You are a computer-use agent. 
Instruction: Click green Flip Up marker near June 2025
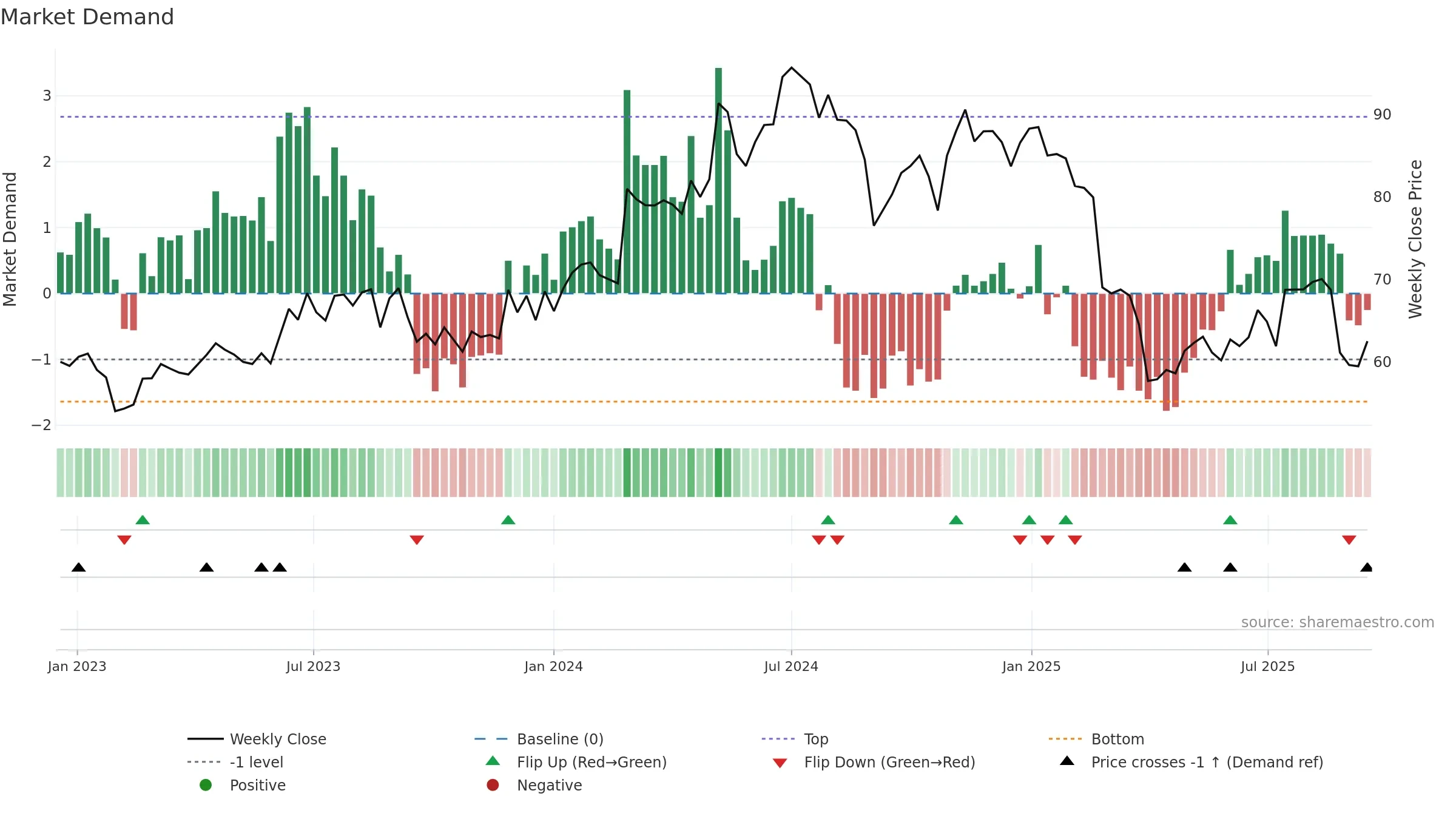tap(1230, 520)
